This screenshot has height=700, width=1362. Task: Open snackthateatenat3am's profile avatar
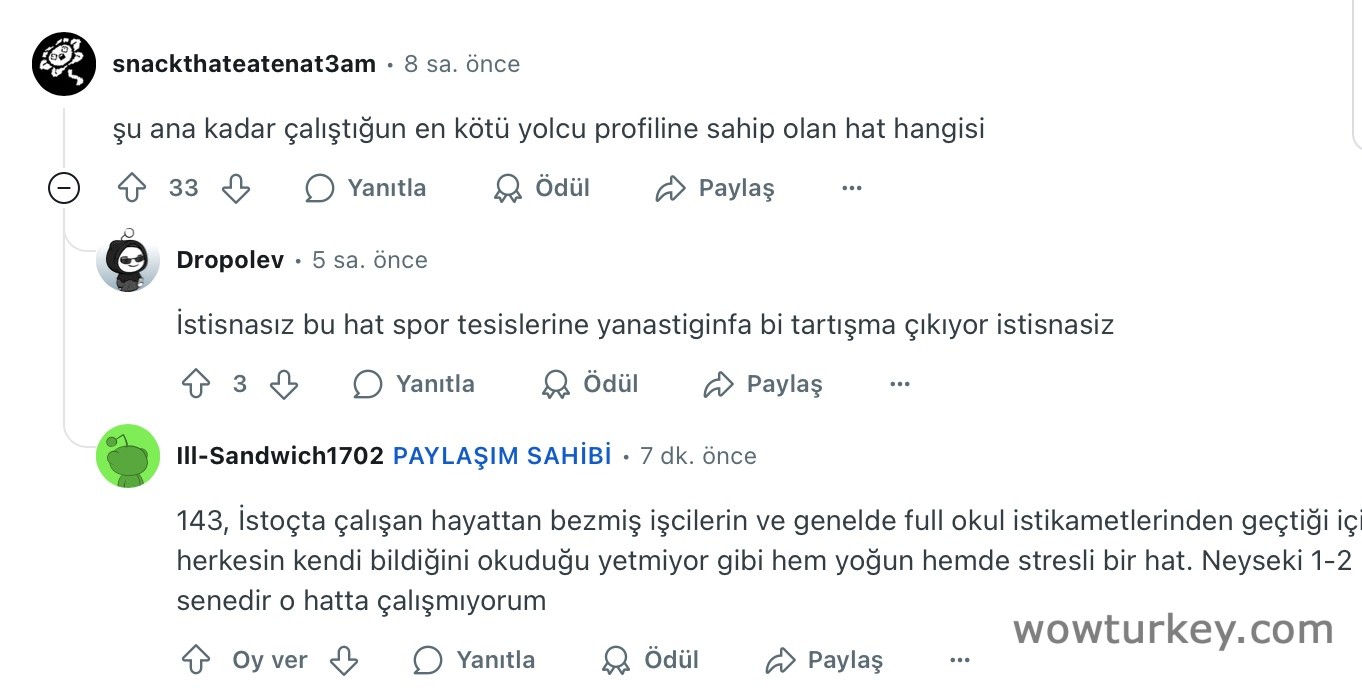coord(64,64)
